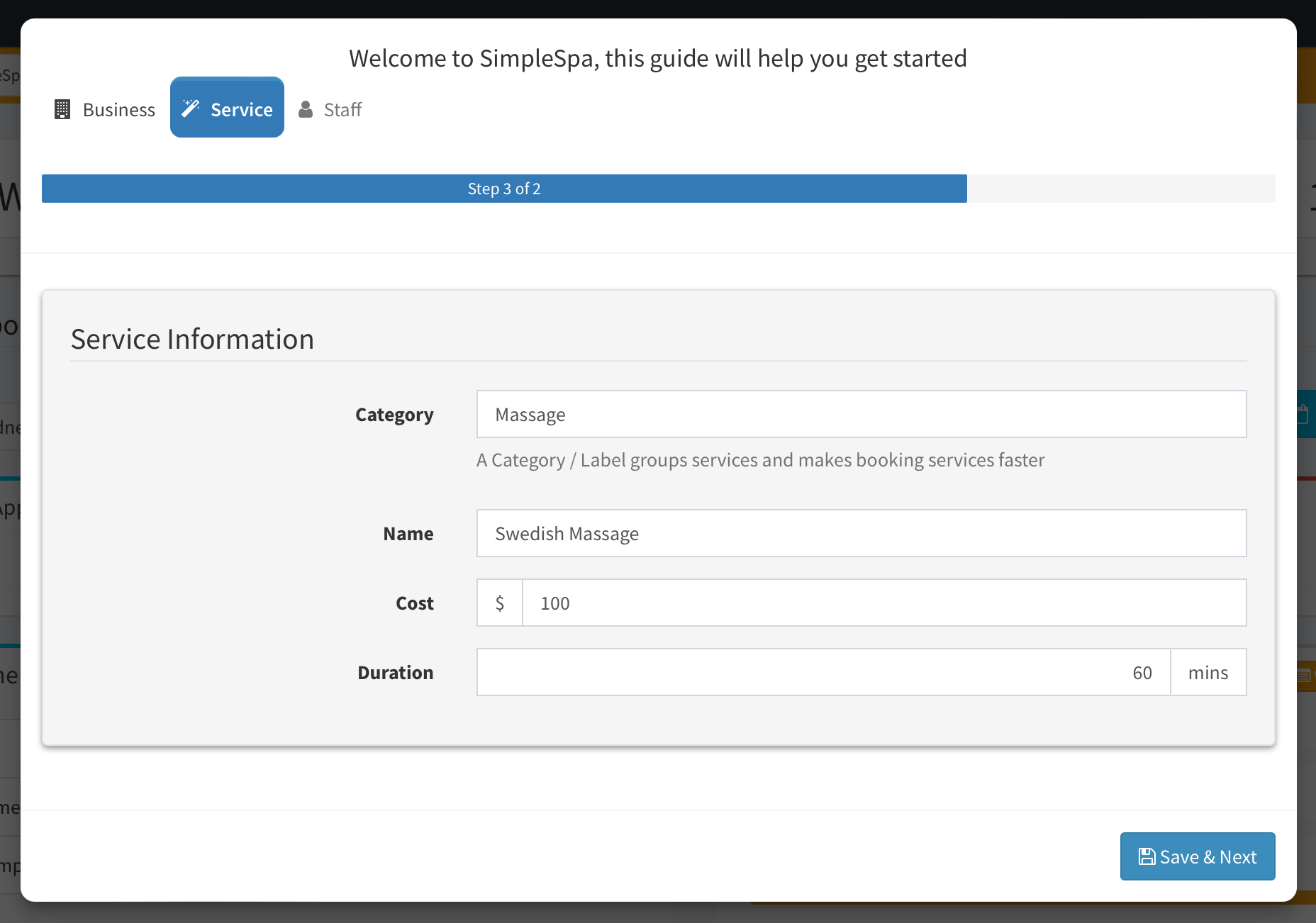Click the mins unit addon
The width and height of the screenshot is (1316, 923).
pyautogui.click(x=1208, y=672)
